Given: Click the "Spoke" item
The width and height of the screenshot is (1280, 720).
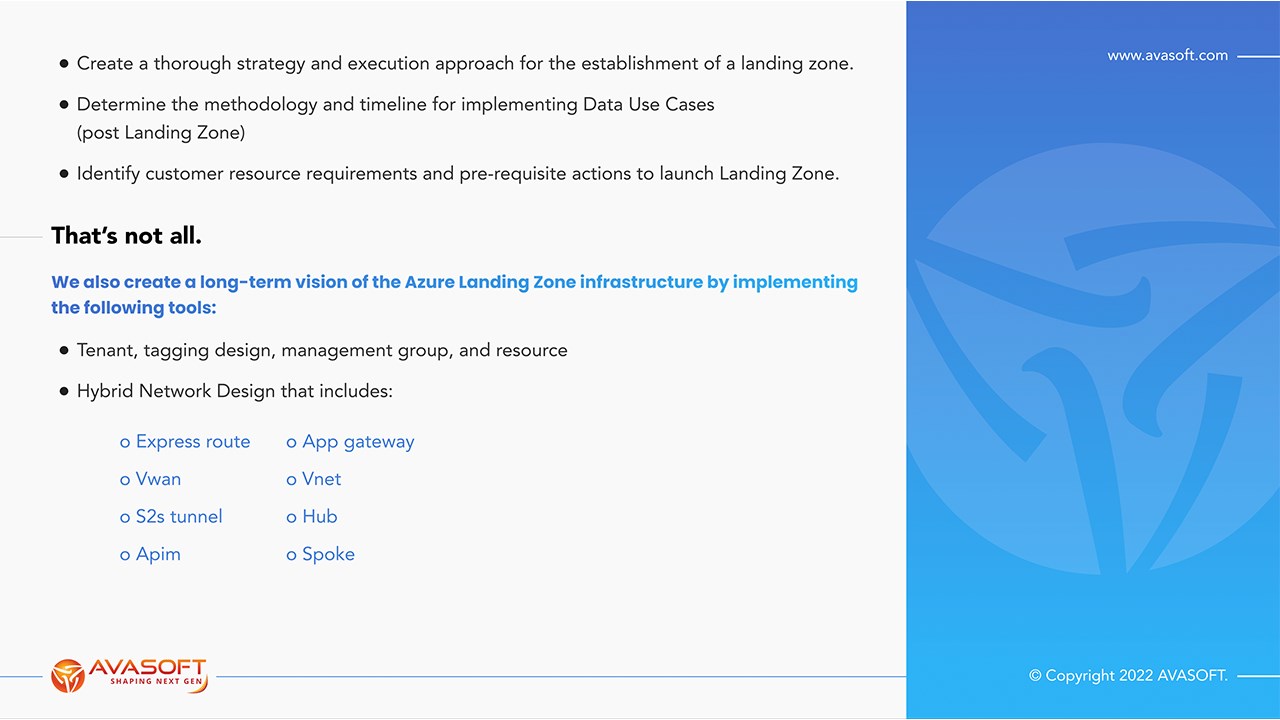Looking at the screenshot, I should 320,554.
